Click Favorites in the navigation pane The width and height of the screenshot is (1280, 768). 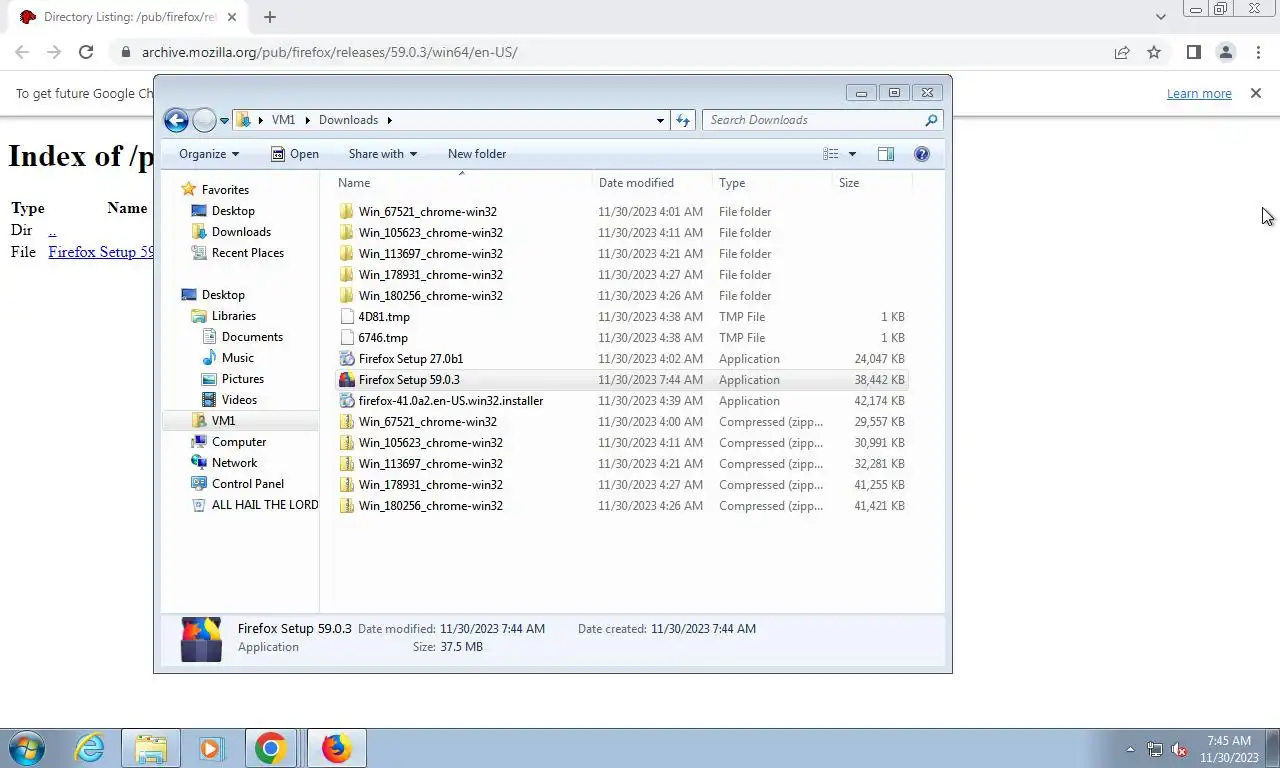(225, 190)
